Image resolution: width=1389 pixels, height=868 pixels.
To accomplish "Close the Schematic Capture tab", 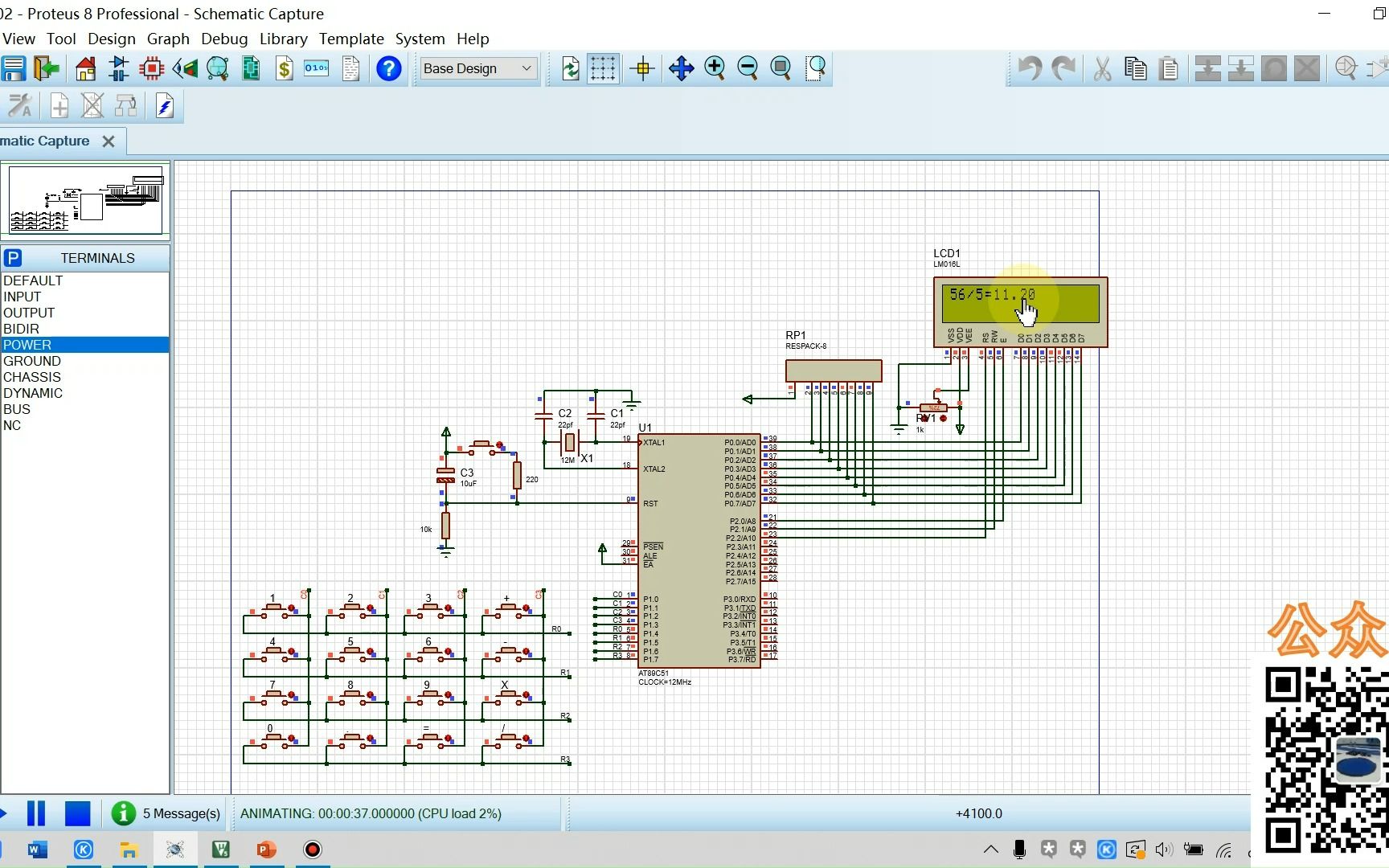I will 109,141.
